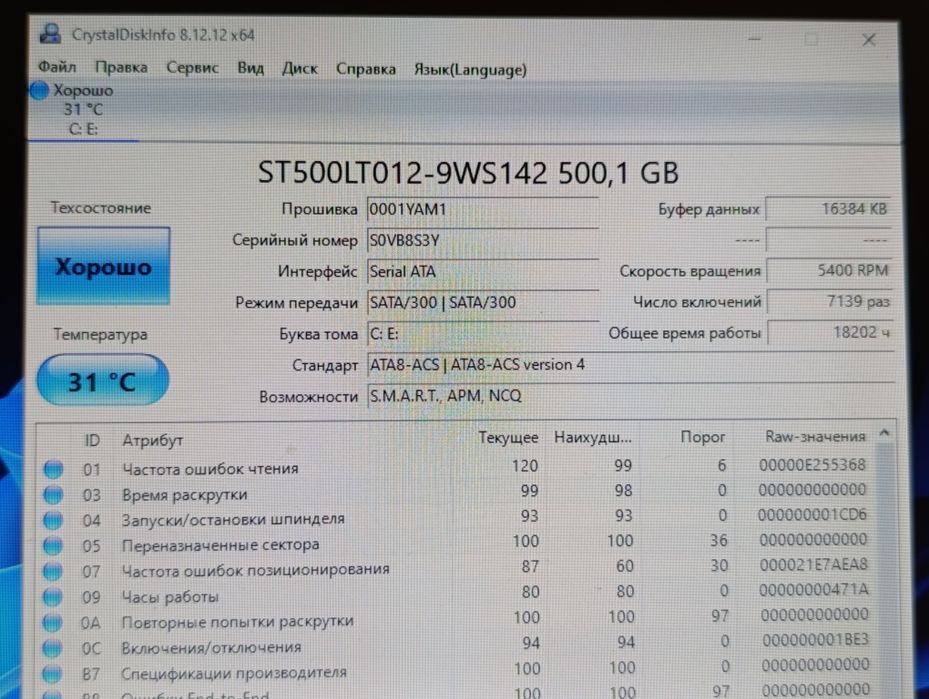Screen dimensions: 929x699
Task: Click the Атрибут column header
Action: pos(152,441)
